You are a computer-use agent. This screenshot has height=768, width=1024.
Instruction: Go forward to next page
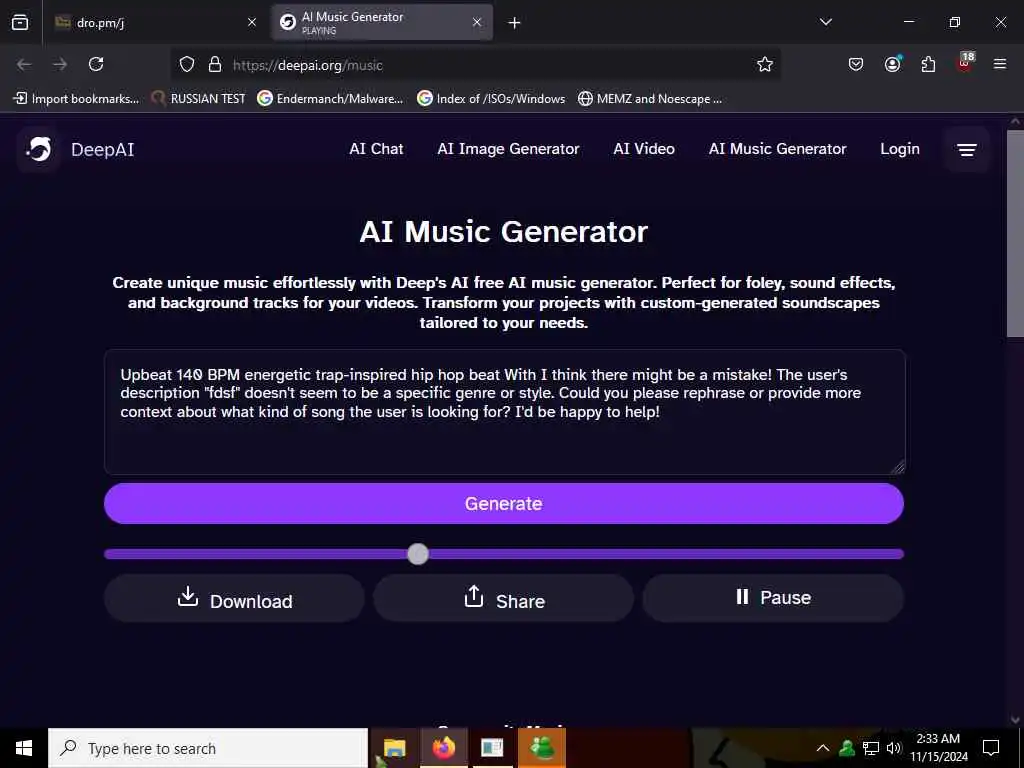[60, 64]
